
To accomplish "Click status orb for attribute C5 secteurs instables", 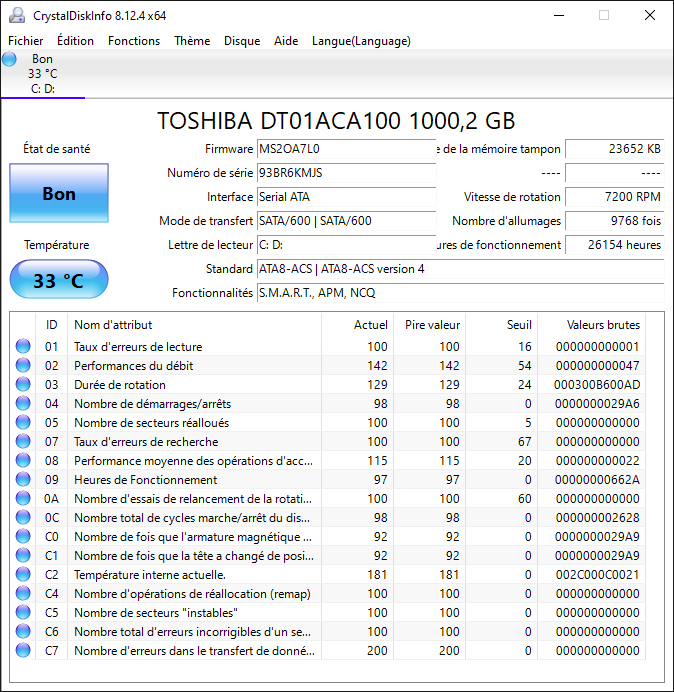I will [23, 612].
